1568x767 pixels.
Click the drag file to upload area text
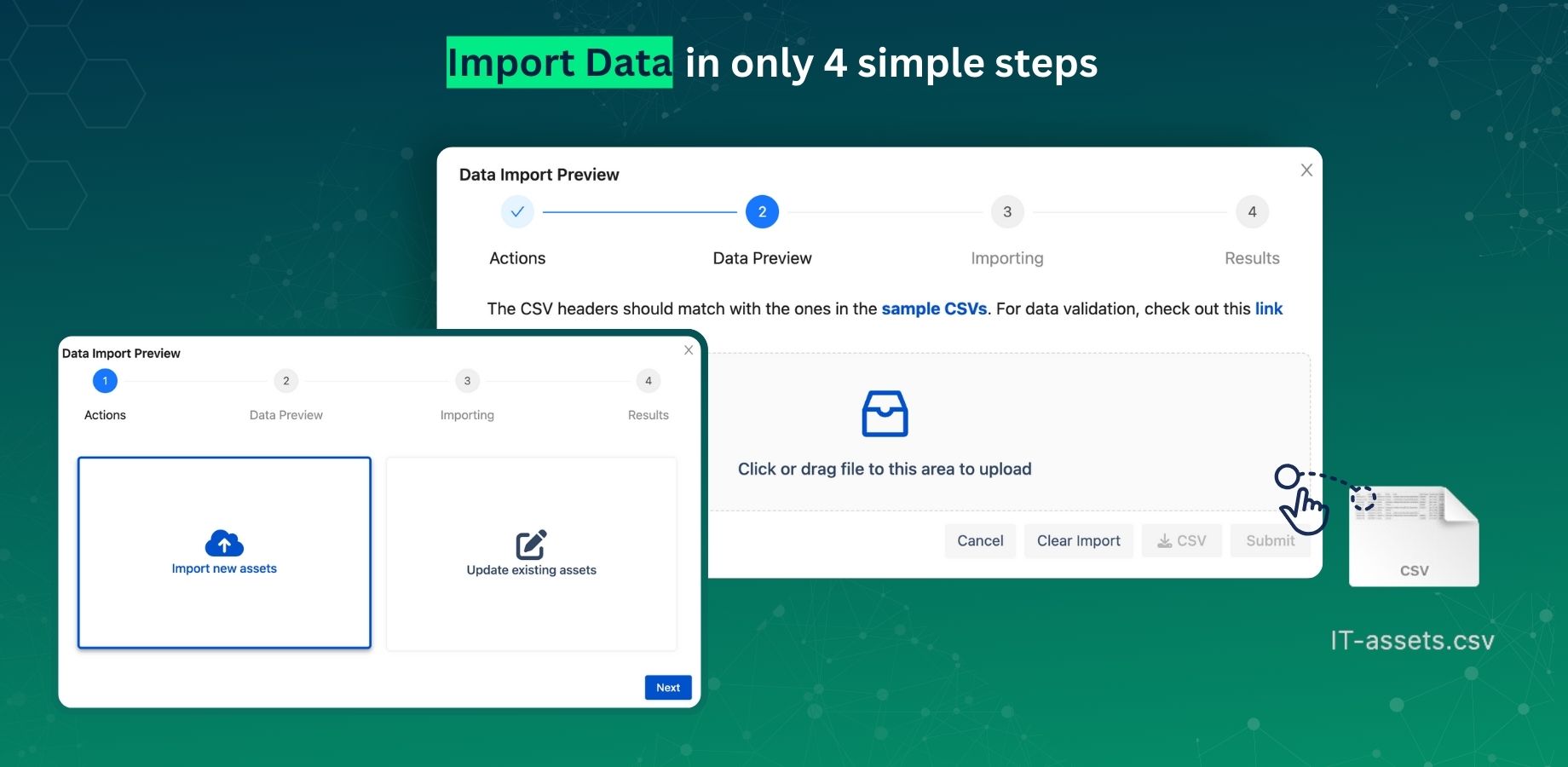click(x=885, y=469)
